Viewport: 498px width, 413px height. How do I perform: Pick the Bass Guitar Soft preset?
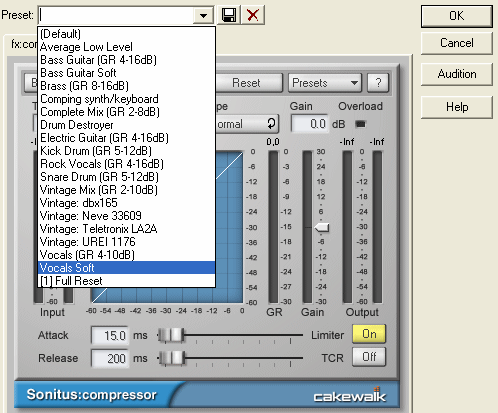tap(127, 73)
